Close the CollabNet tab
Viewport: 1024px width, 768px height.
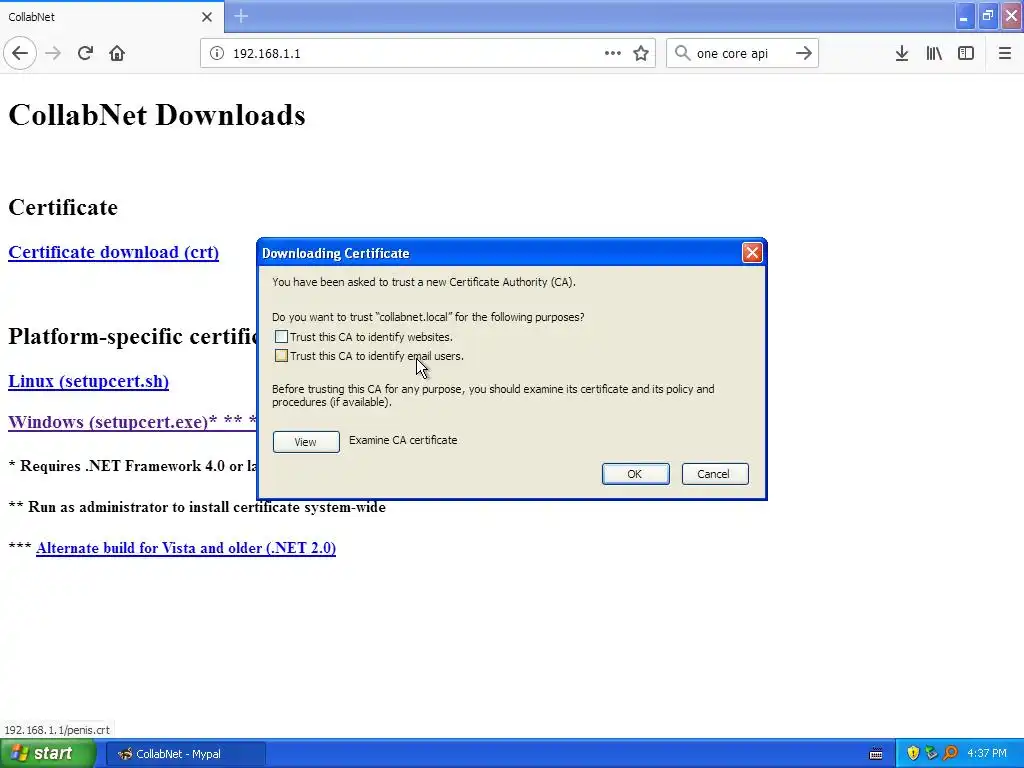click(x=207, y=17)
